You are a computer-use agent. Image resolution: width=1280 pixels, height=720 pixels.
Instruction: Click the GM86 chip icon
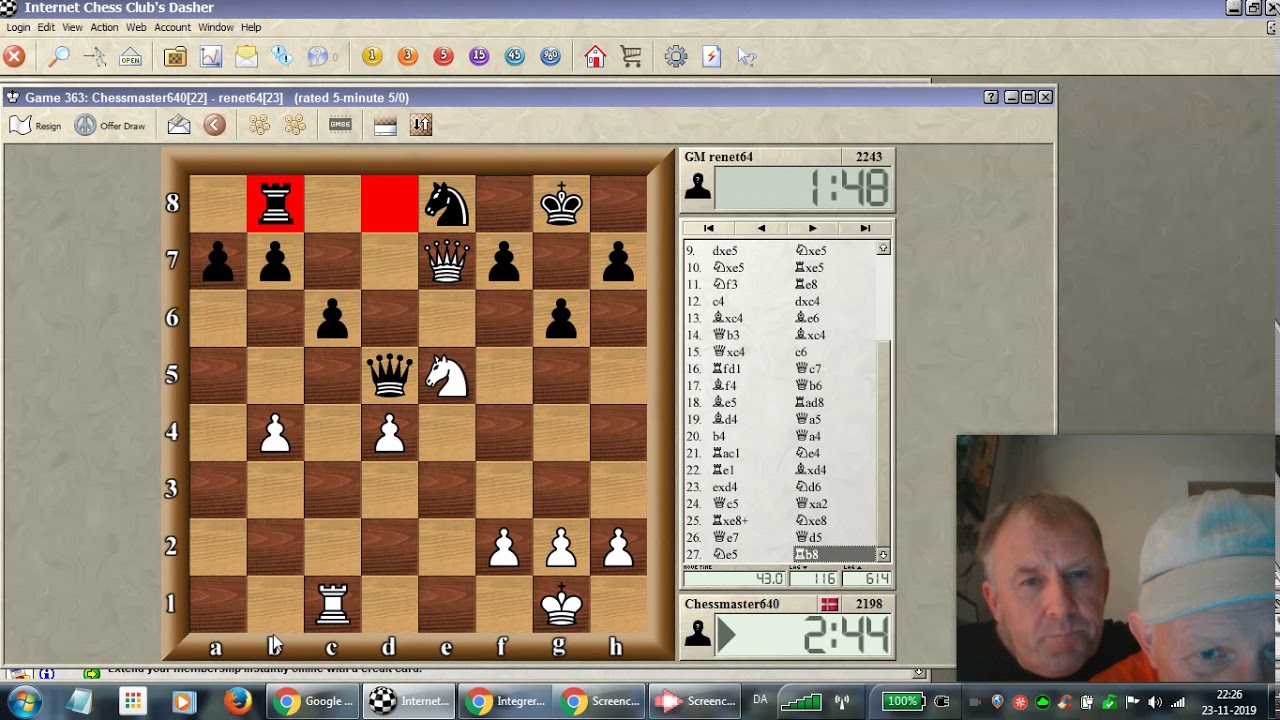(340, 125)
